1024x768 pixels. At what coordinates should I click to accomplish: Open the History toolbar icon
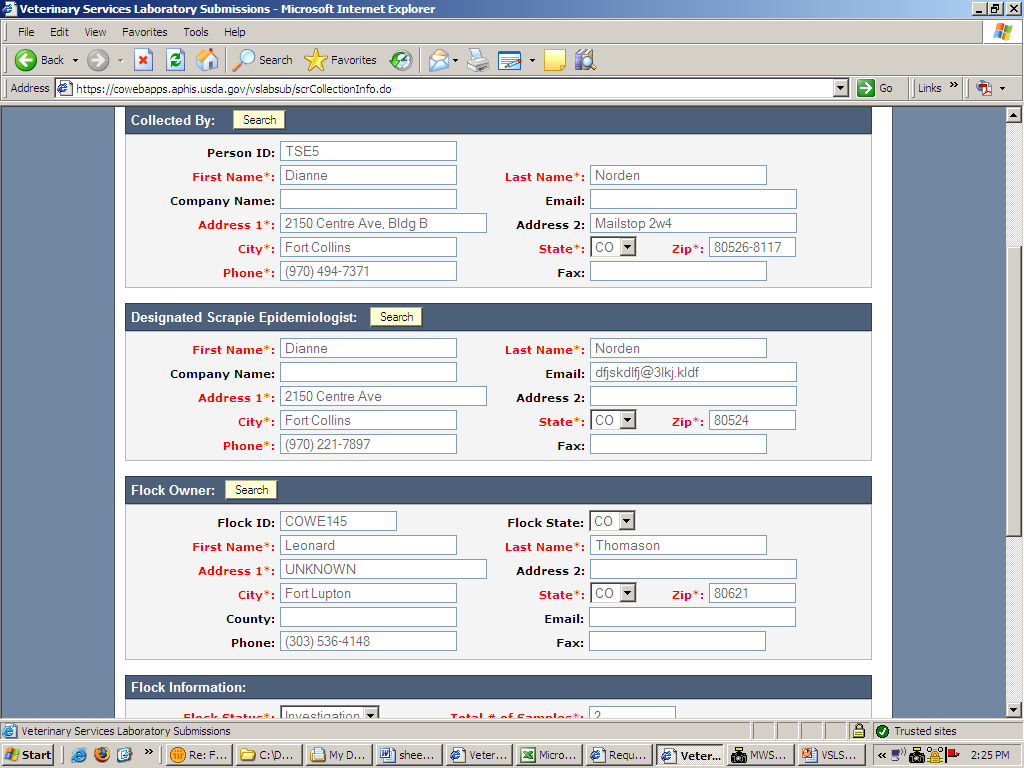click(400, 60)
